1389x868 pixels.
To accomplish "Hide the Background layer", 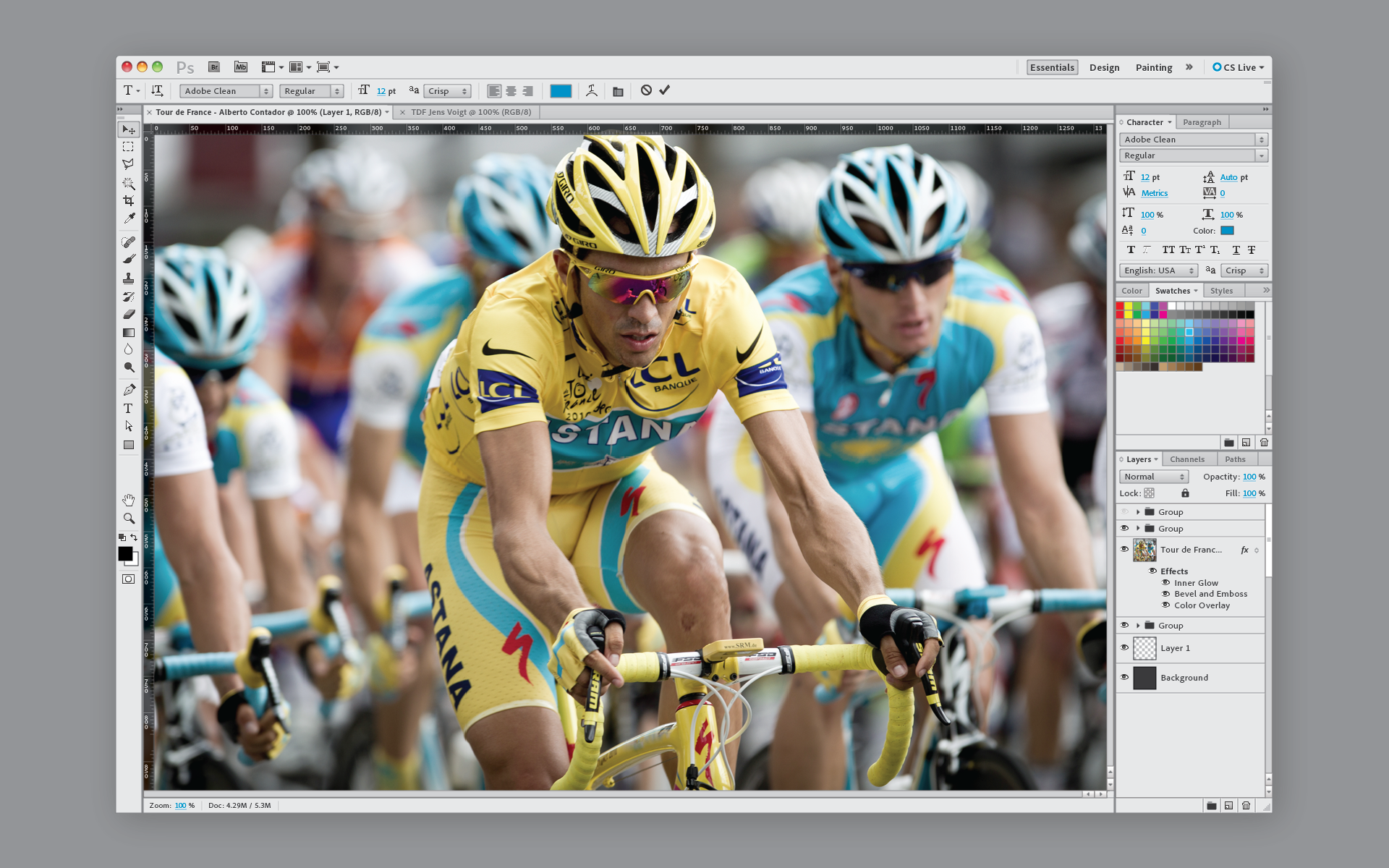I will click(1124, 678).
